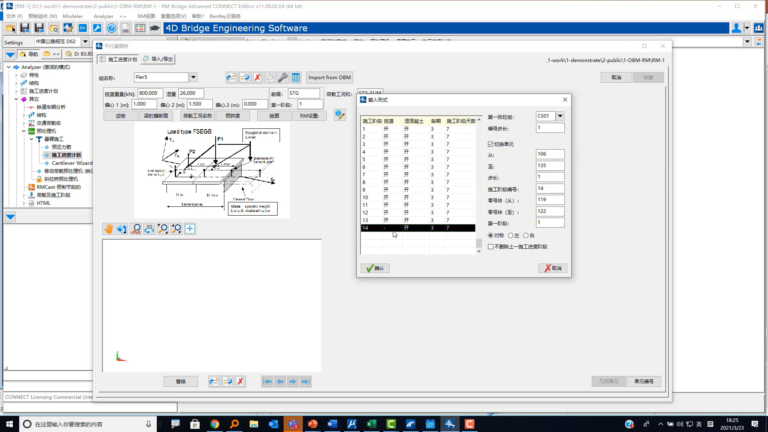This screenshot has width=768, height=432.
Task: Open the design code dropdown next to Settings
Action: pos(85,42)
